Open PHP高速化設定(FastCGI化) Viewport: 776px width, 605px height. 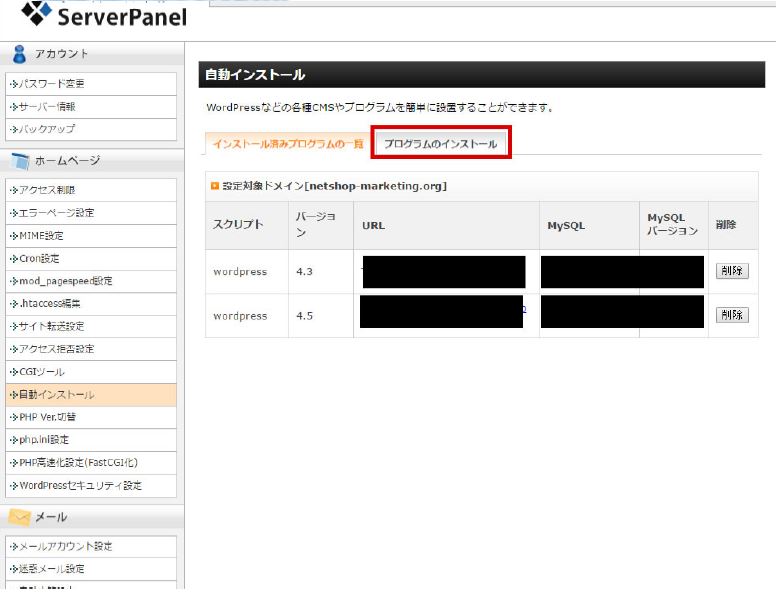coord(91,463)
